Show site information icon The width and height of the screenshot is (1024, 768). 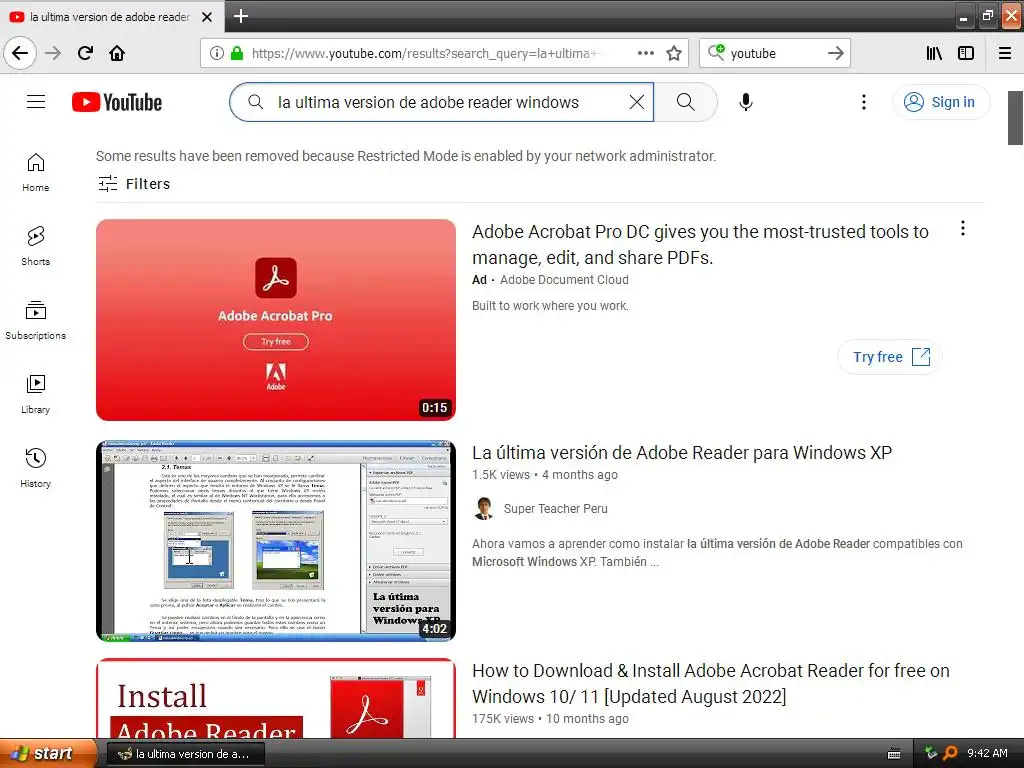tap(216, 53)
